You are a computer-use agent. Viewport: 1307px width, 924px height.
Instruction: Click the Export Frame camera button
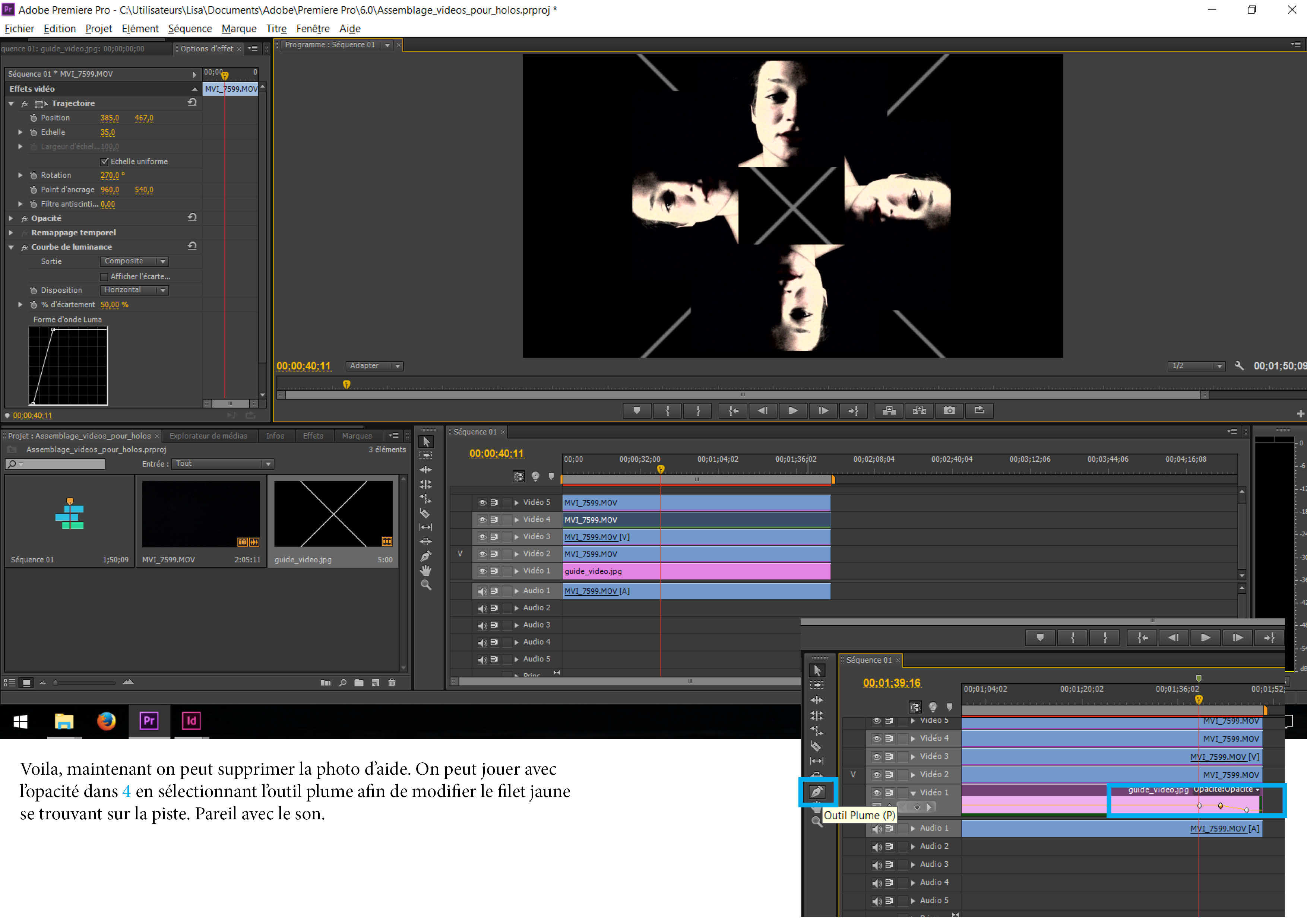(949, 410)
